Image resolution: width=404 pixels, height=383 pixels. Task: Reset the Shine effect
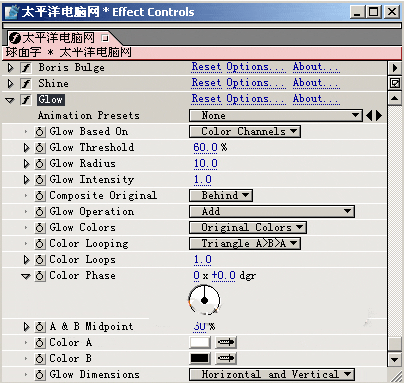(206, 83)
